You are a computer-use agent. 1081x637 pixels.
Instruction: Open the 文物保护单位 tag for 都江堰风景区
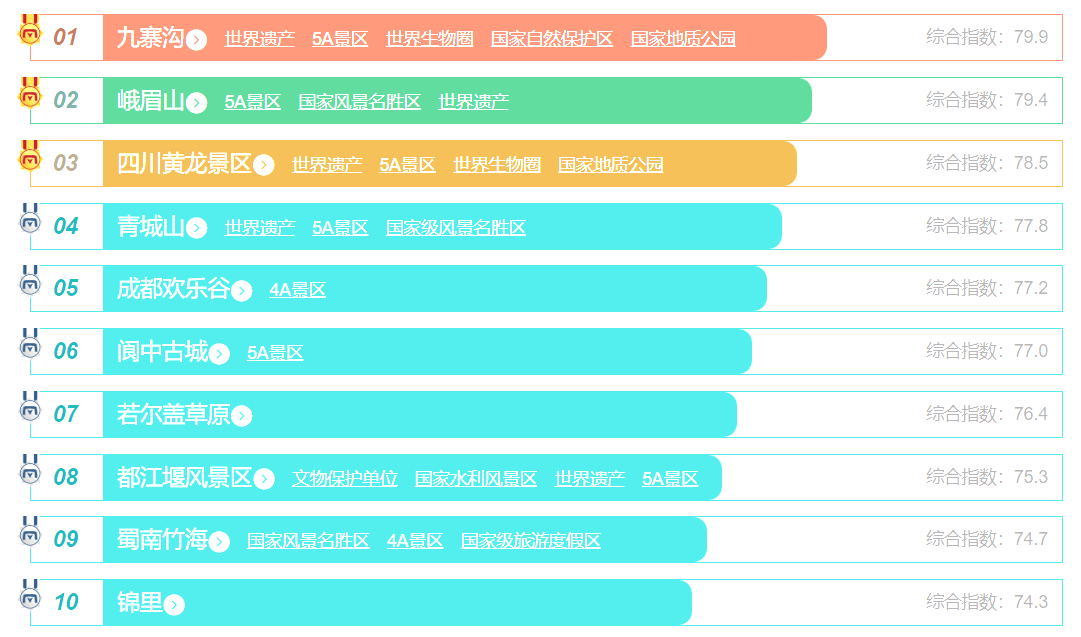pyautogui.click(x=344, y=479)
